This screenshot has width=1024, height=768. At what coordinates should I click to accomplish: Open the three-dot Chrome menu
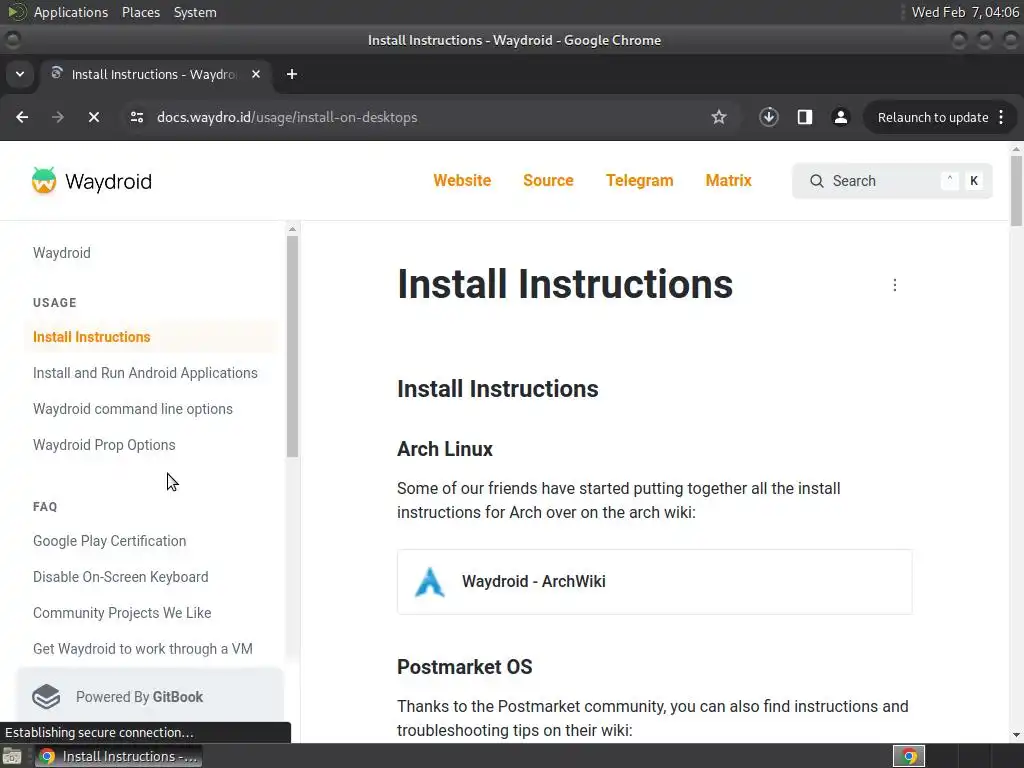pyautogui.click(x=1001, y=118)
